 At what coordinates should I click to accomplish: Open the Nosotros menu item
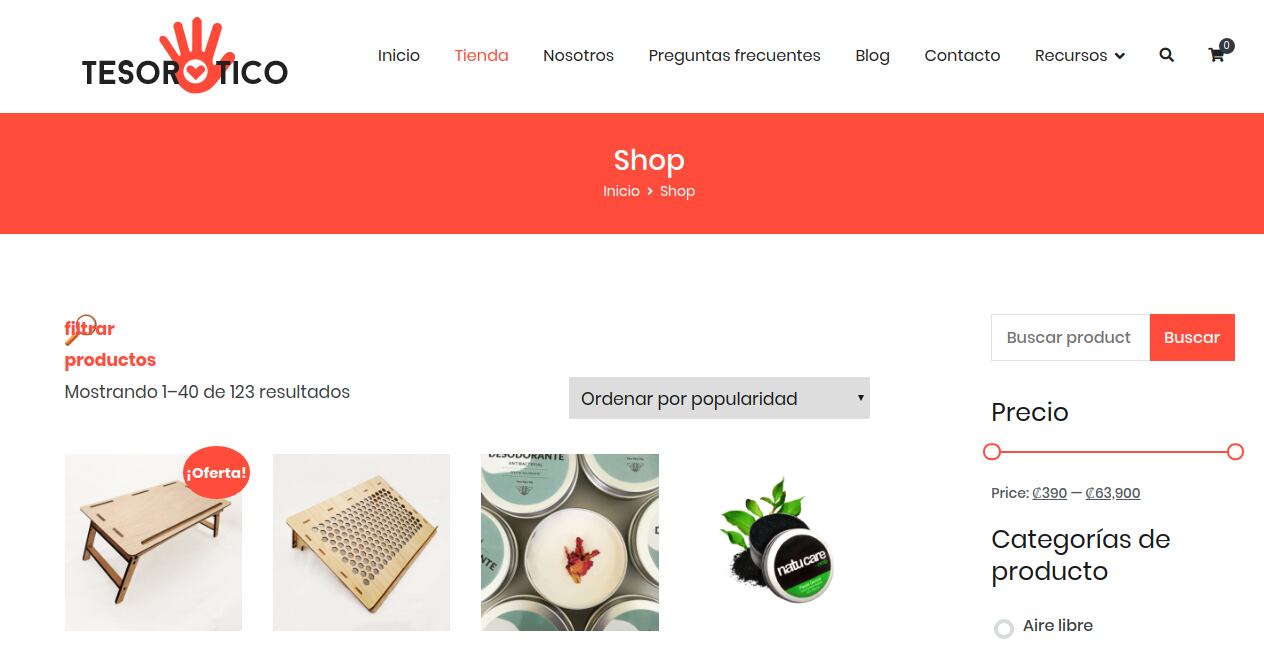point(578,55)
